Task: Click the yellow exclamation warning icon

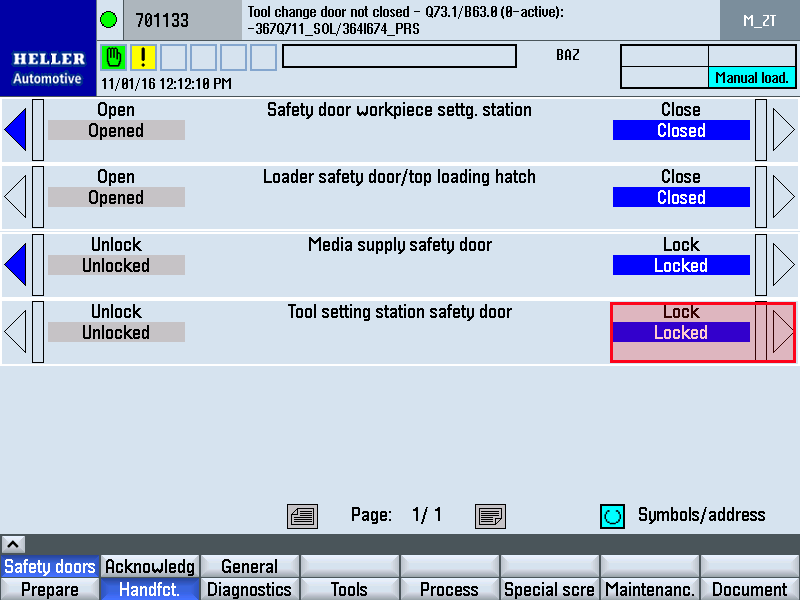Action: coord(143,57)
